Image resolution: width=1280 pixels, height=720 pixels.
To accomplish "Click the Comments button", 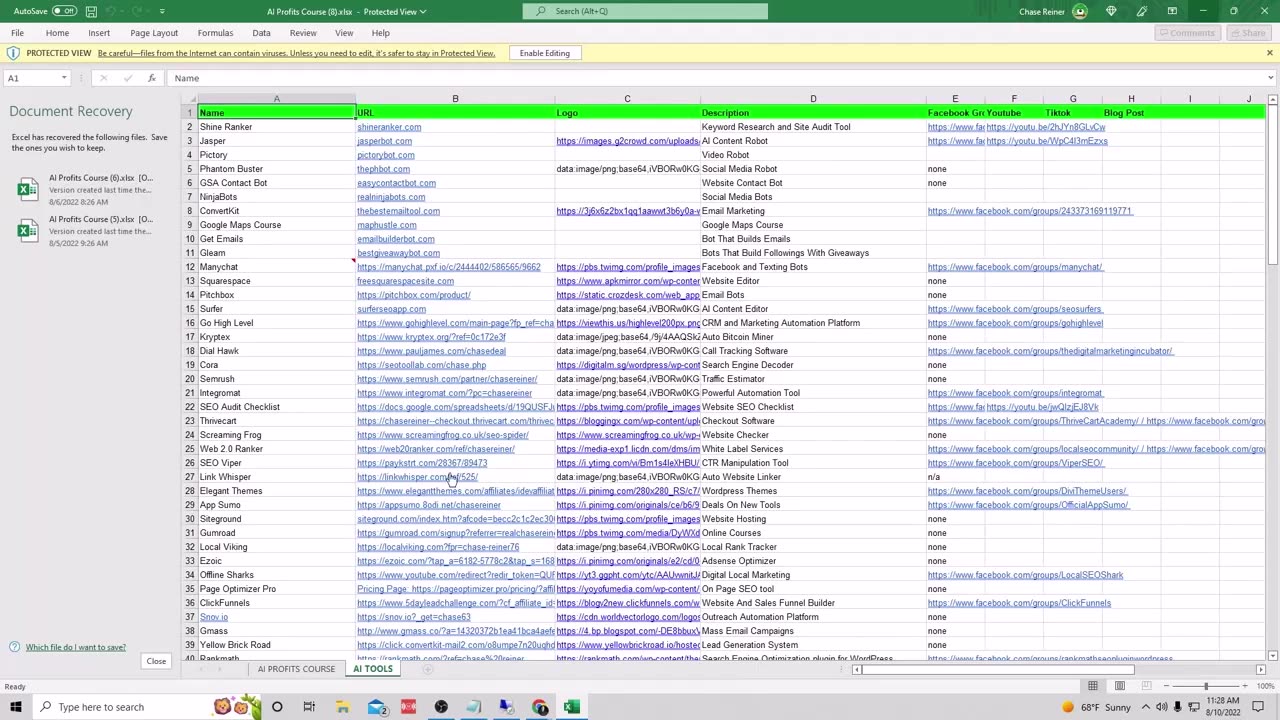I will coord(1186,33).
